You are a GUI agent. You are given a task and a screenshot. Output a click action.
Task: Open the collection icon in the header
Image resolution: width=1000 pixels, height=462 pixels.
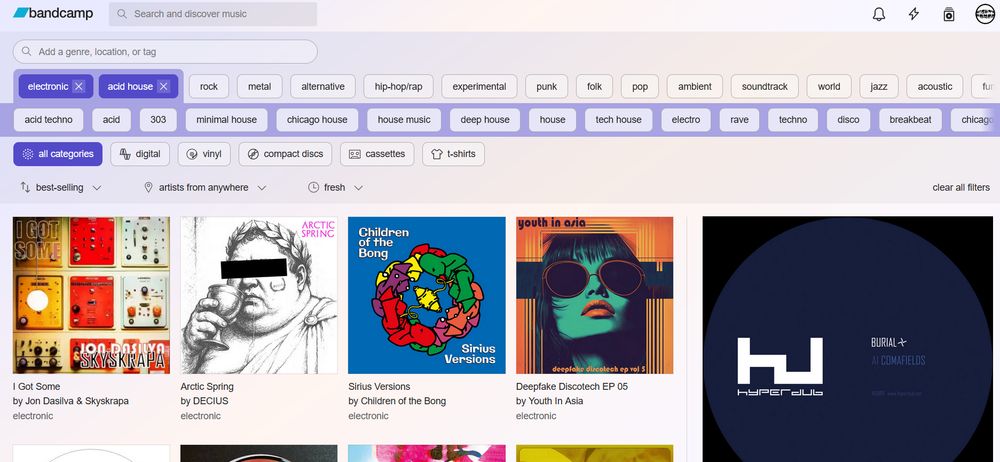pyautogui.click(x=949, y=14)
